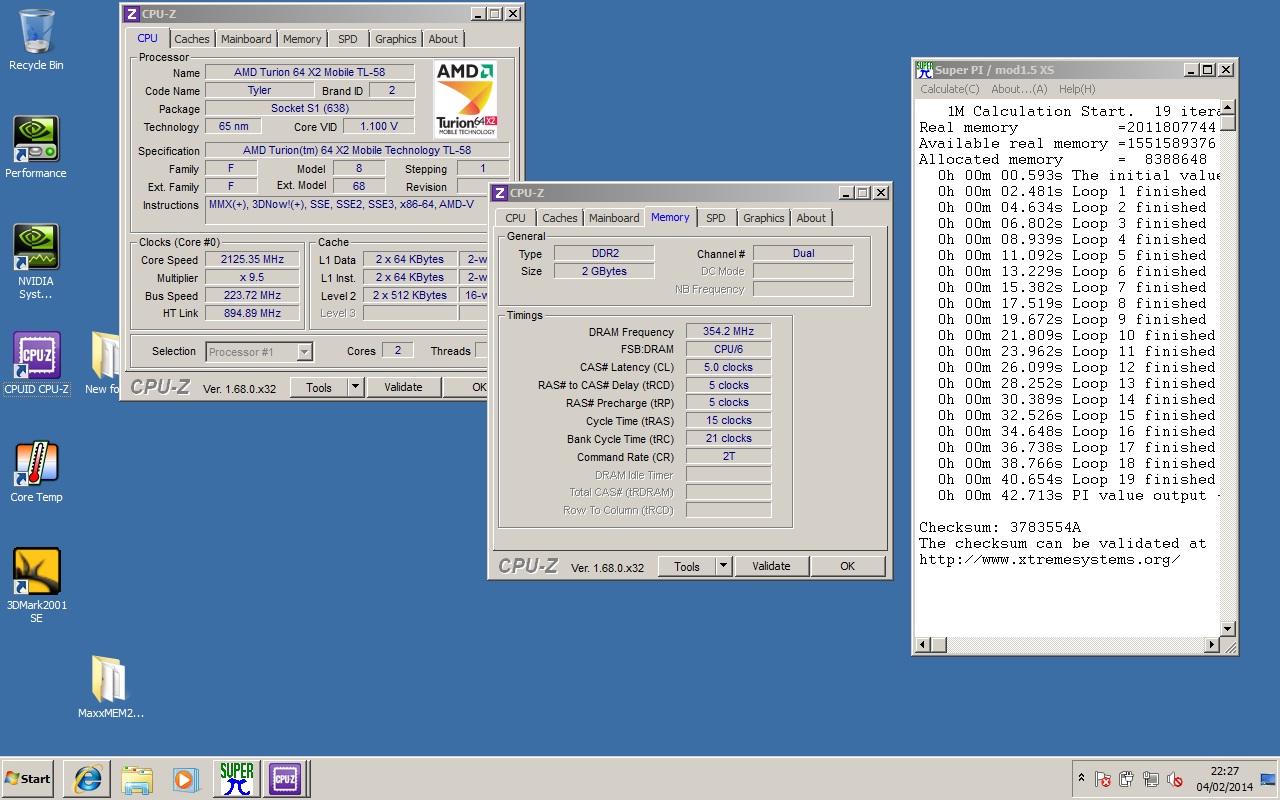Viewport: 1280px width, 800px height.
Task: Expand the Processor #1 selection dropdown
Action: click(x=305, y=351)
